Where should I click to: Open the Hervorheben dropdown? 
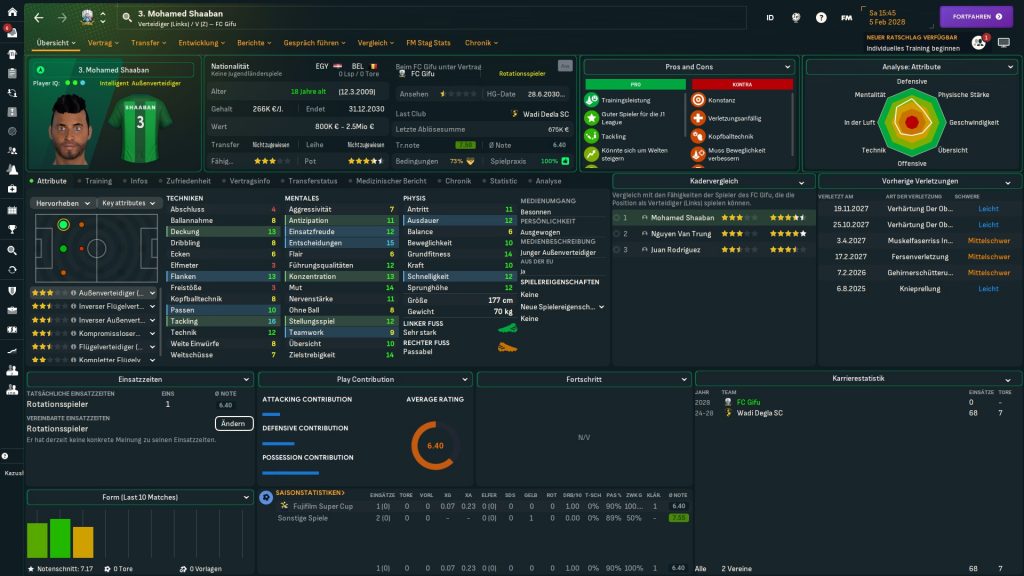click(62, 203)
